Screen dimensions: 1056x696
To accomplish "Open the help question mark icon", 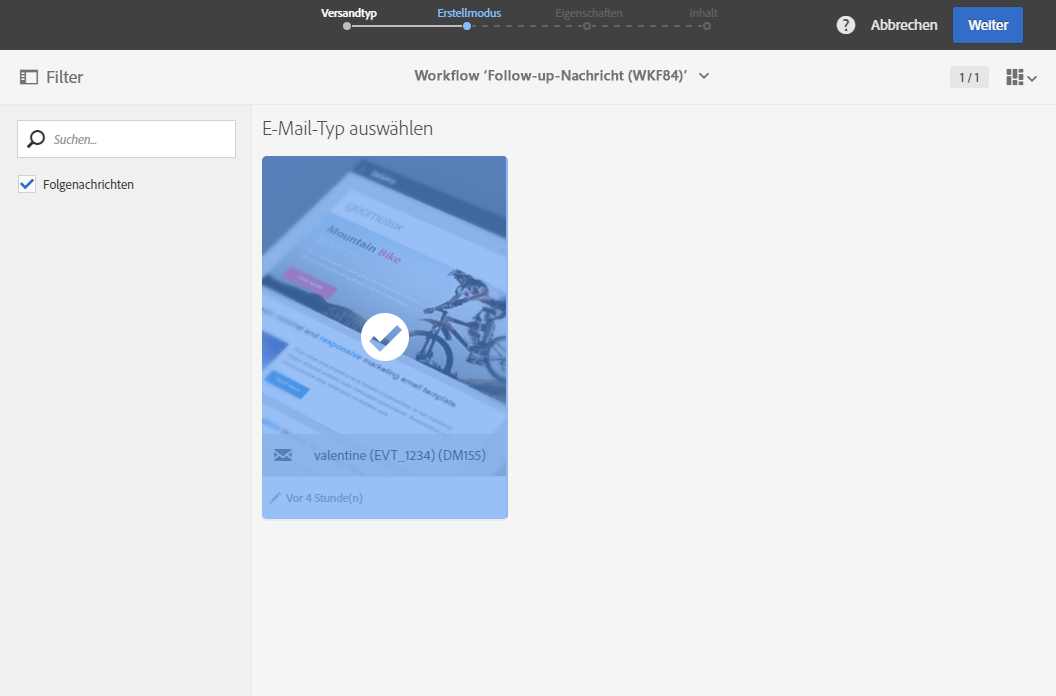I will tap(845, 25).
